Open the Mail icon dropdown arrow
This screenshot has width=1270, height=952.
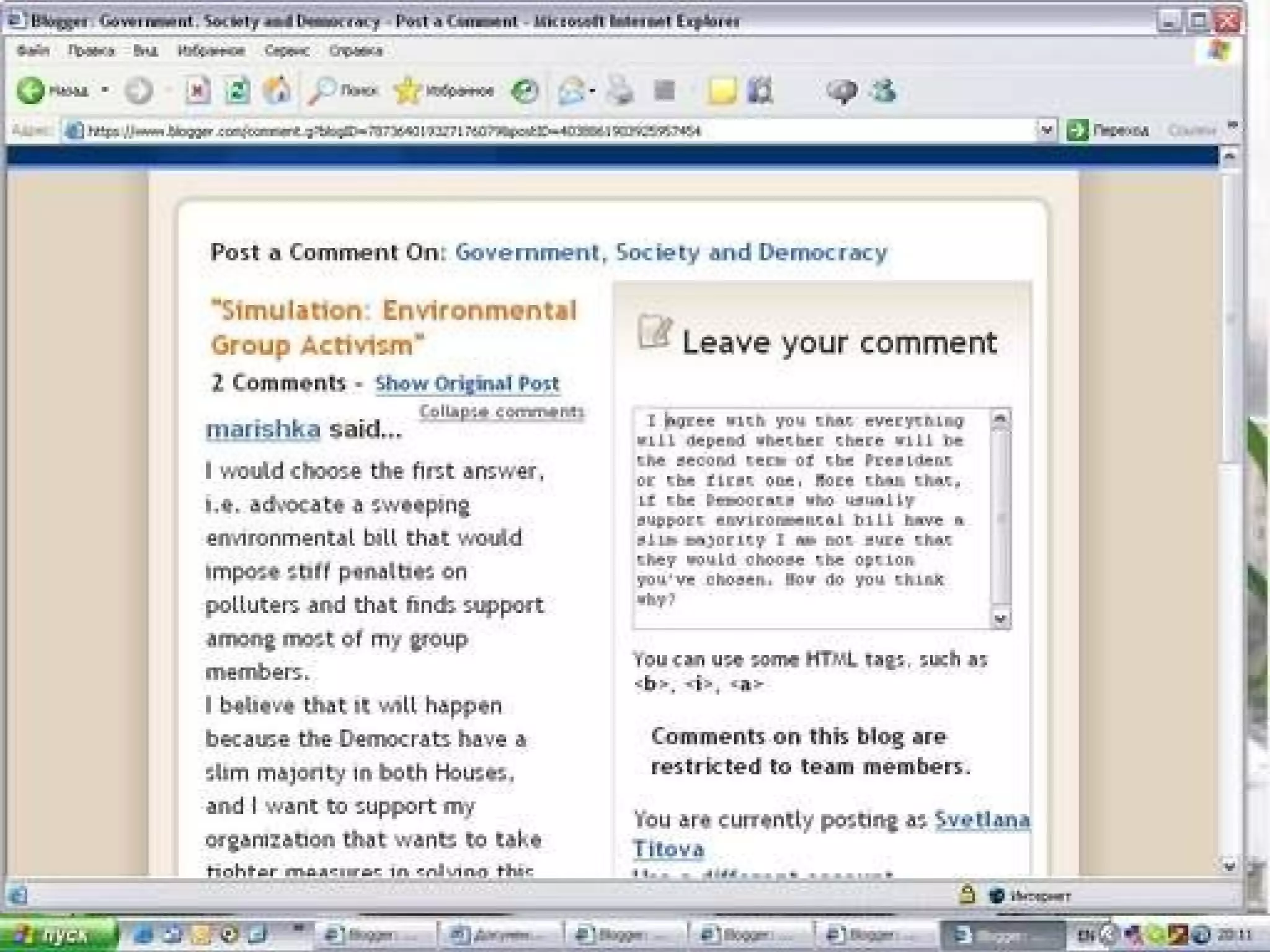(592, 91)
